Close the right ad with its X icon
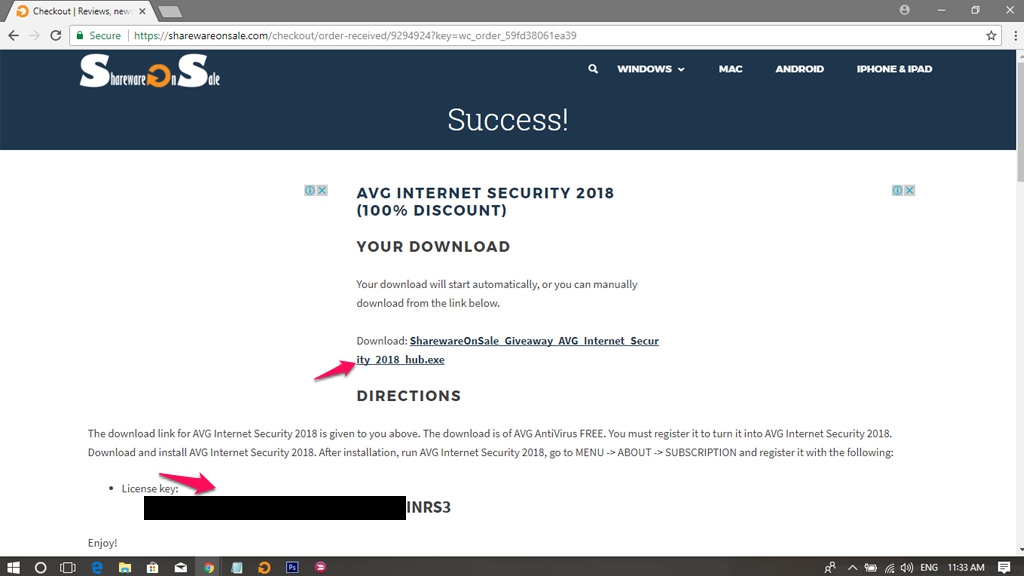1024x576 pixels. [x=910, y=190]
